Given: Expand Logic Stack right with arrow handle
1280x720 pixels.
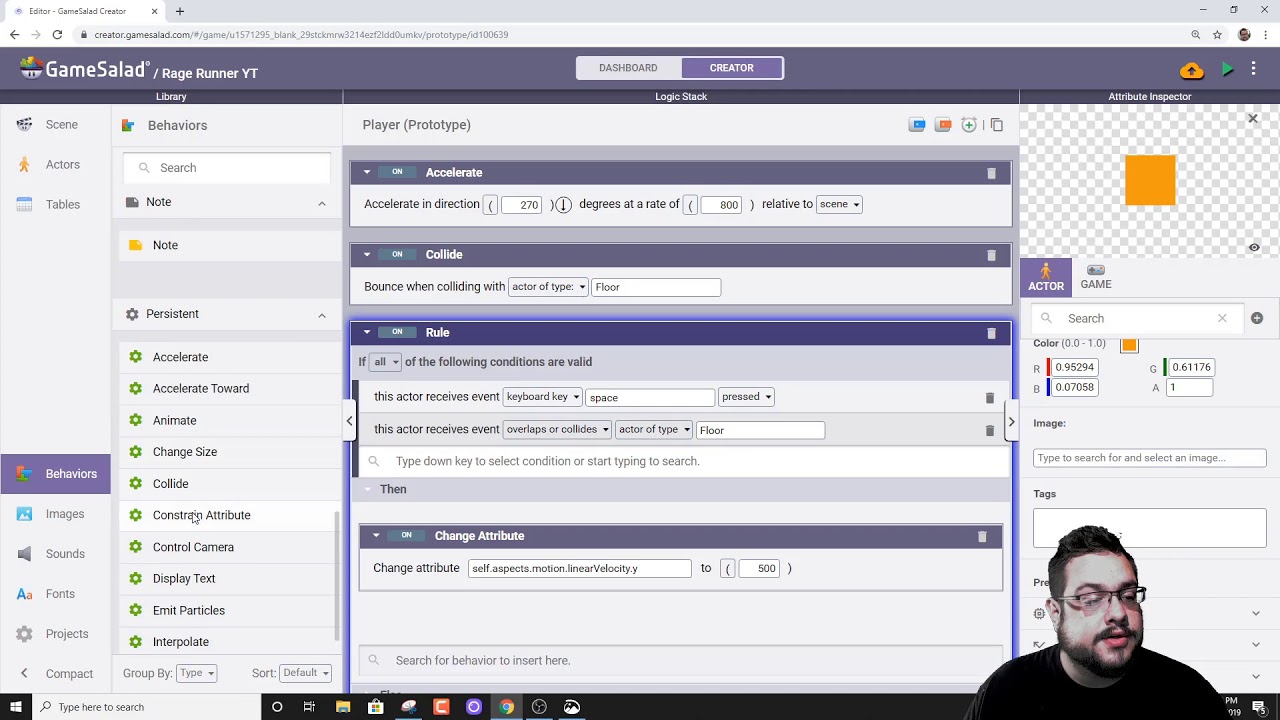Looking at the screenshot, I should [1011, 421].
